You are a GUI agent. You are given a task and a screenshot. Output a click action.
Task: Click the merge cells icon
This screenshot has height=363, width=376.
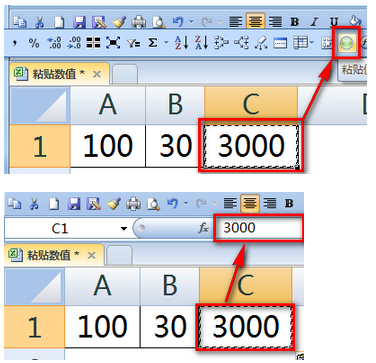[93, 43]
